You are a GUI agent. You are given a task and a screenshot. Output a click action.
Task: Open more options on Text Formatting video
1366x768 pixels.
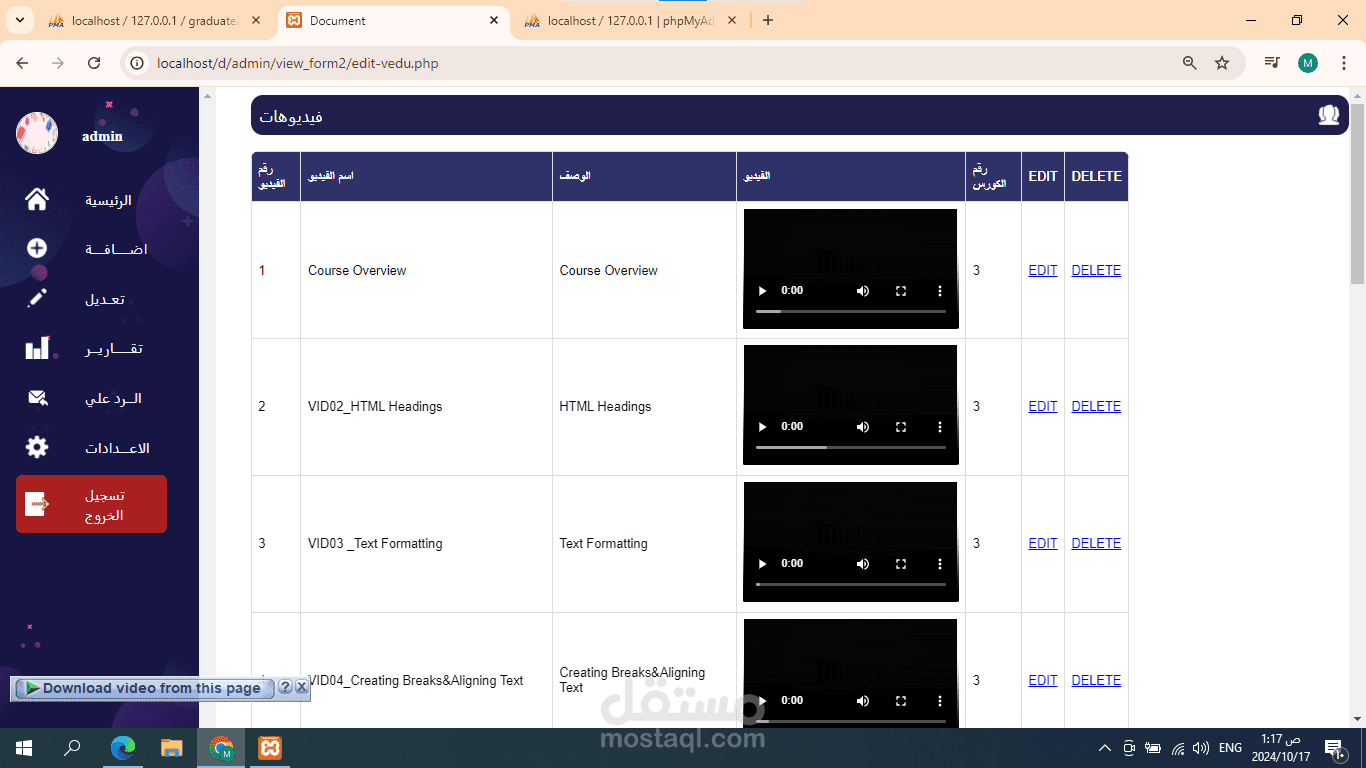[x=939, y=564]
